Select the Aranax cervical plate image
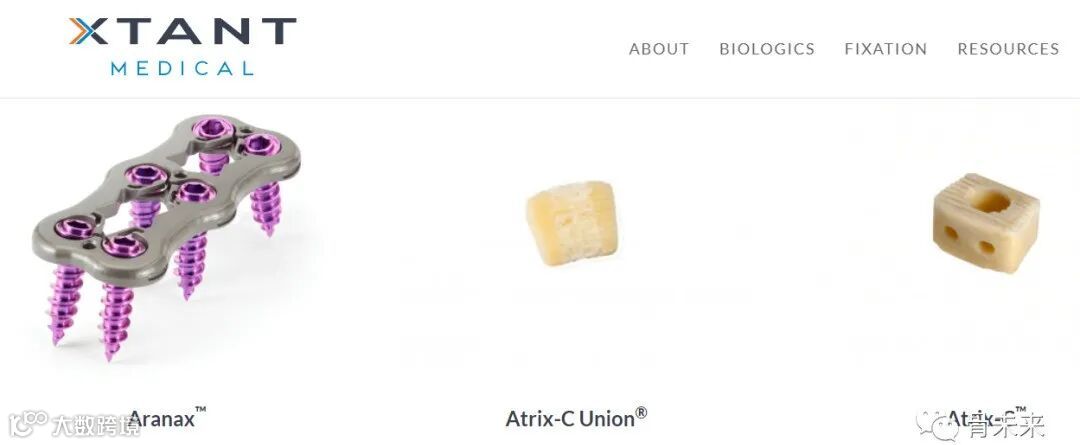The height and width of the screenshot is (445, 1080). (166, 236)
